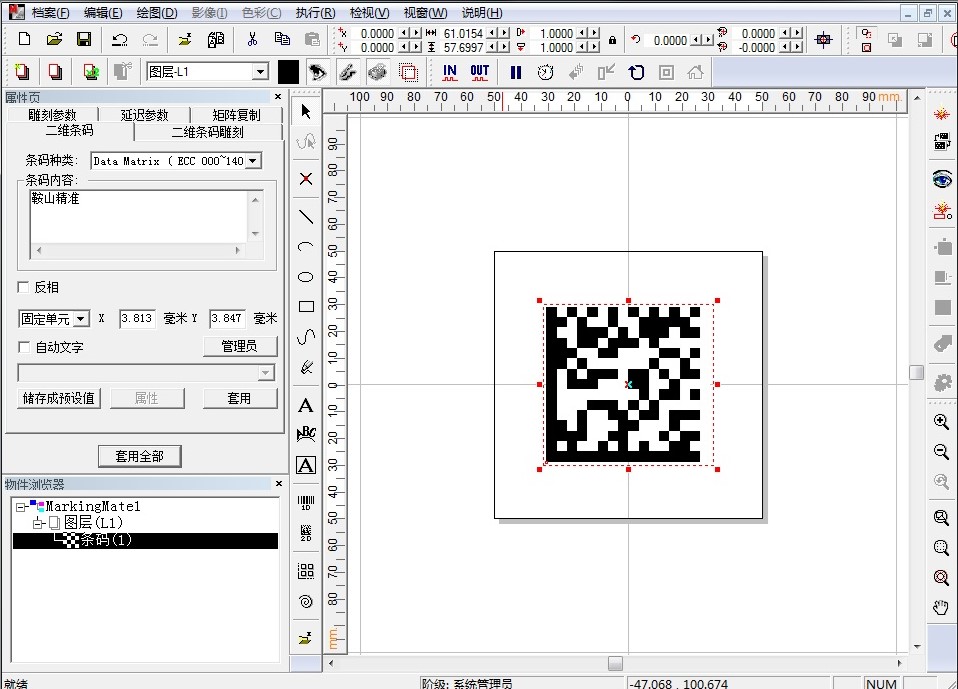Undo the last action
The height and width of the screenshot is (689, 958).
120,40
